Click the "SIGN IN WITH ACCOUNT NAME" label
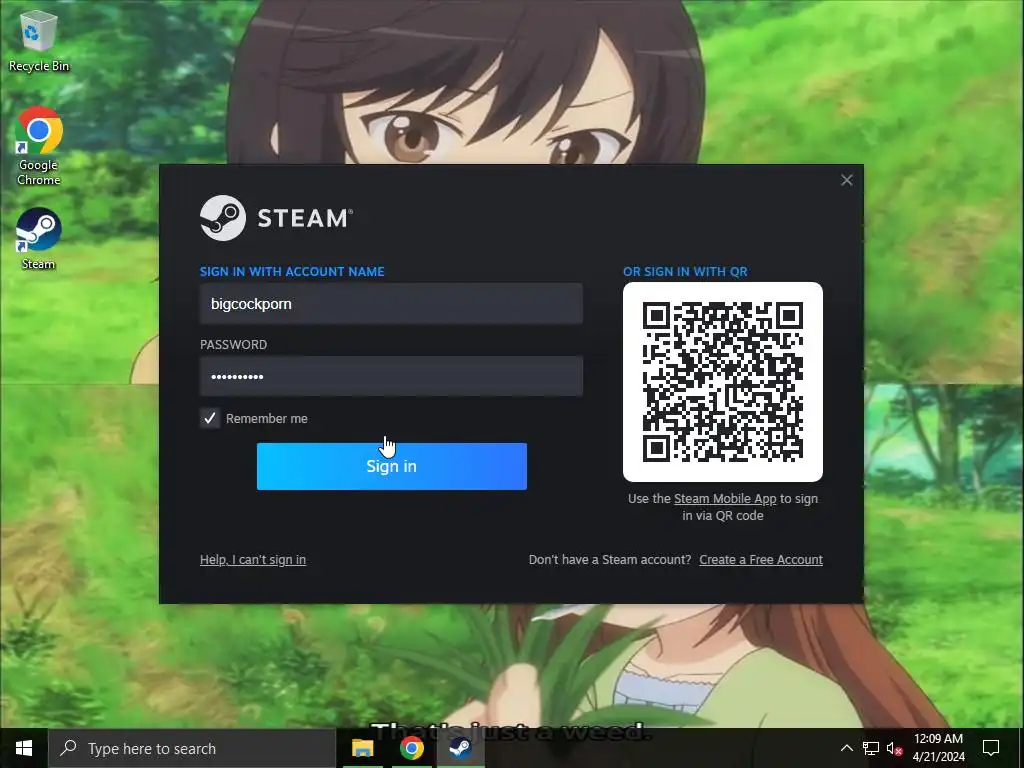 (x=292, y=272)
